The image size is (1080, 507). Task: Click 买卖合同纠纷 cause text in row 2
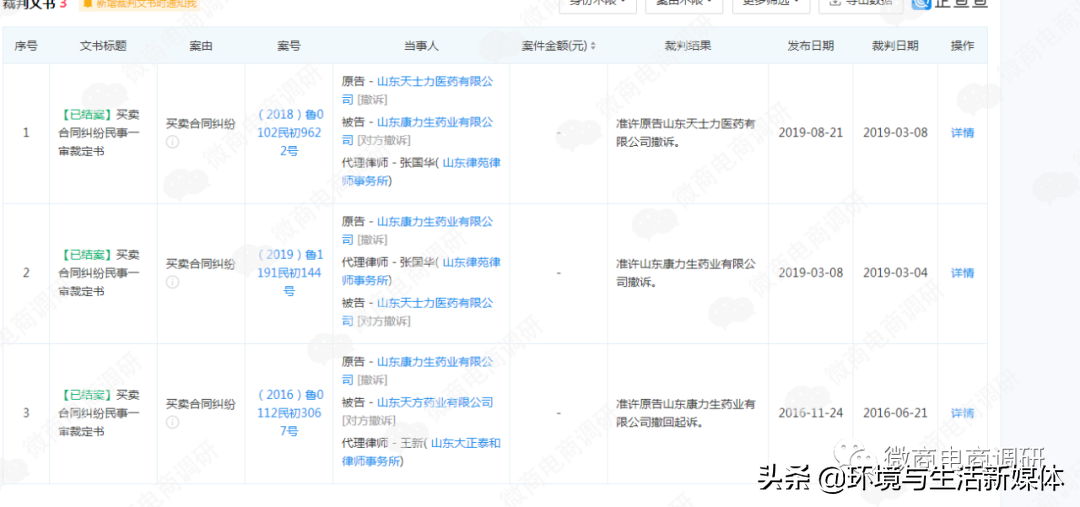(x=200, y=264)
